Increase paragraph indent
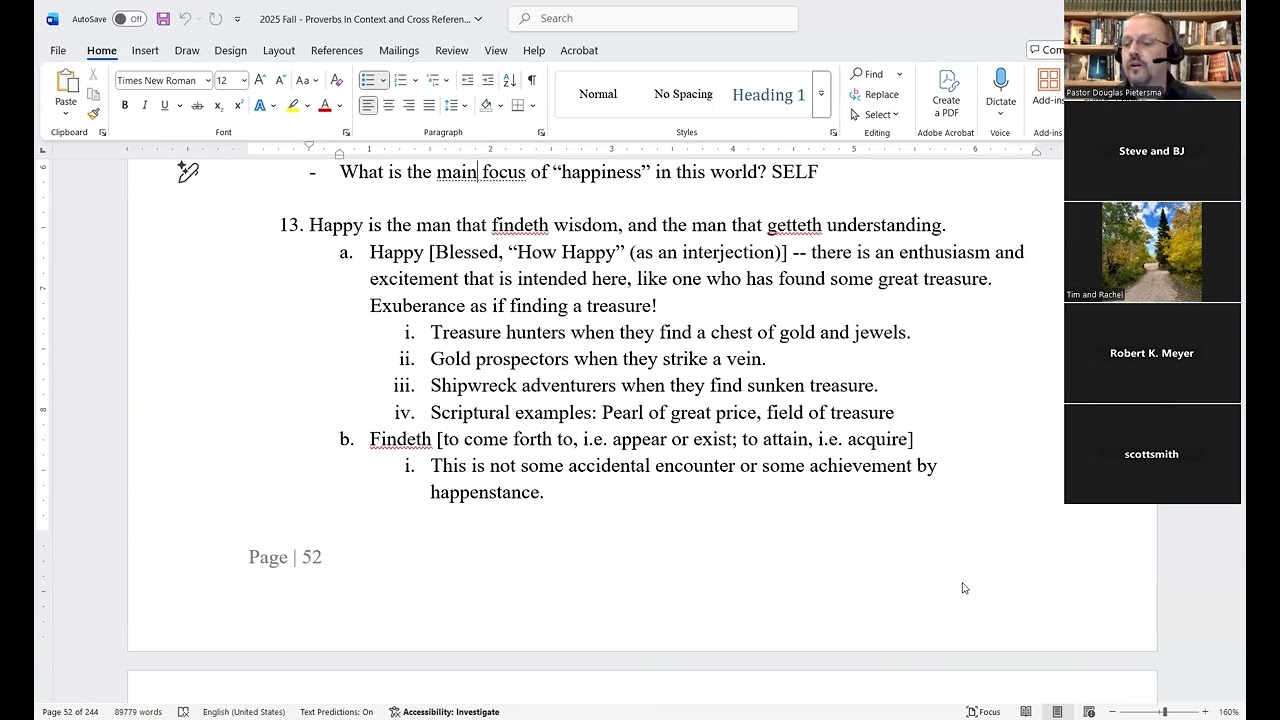The image size is (1280, 720). click(x=487, y=80)
